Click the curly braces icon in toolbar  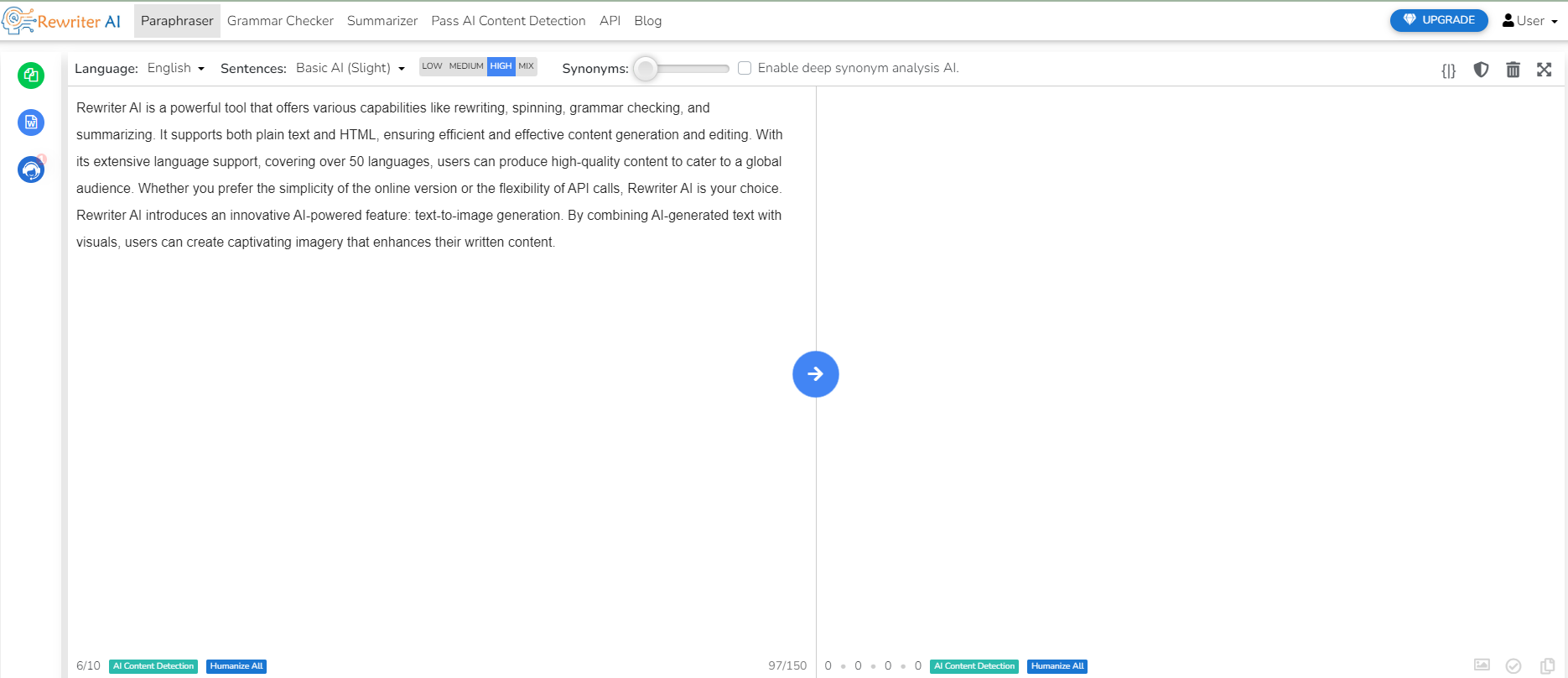point(1448,70)
